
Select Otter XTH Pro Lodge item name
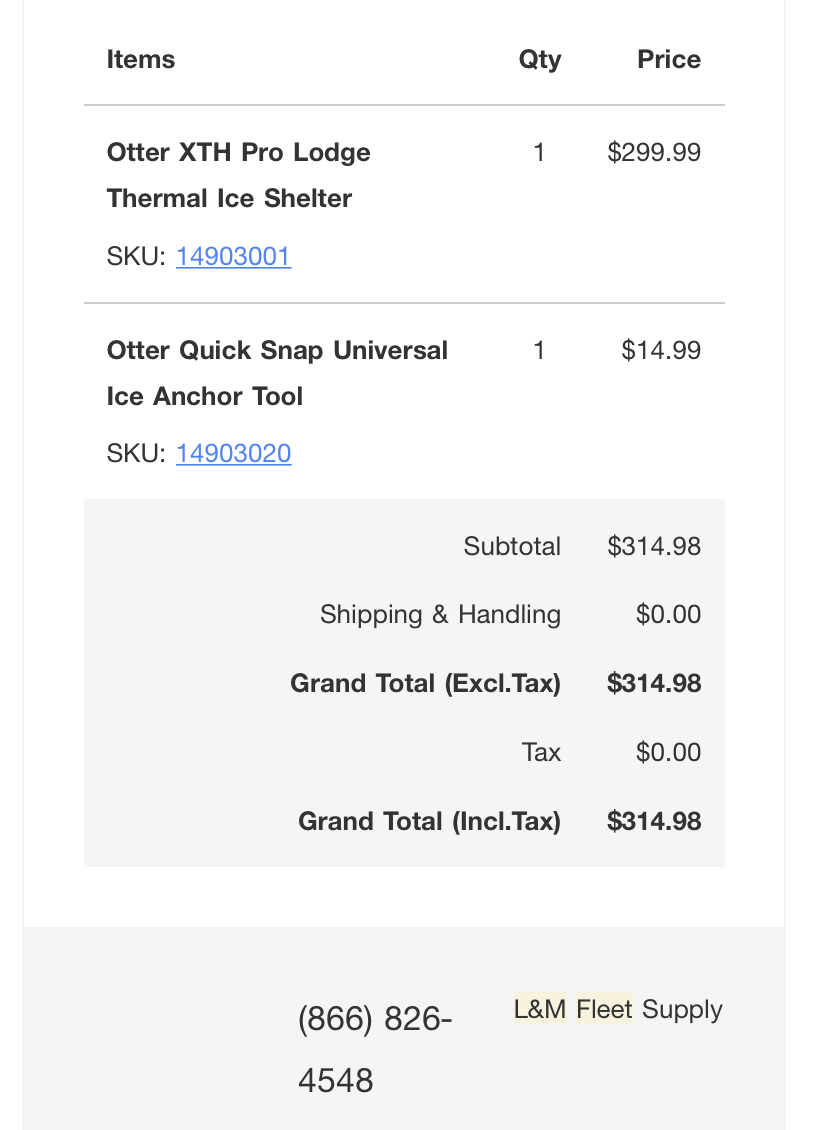coord(239,175)
